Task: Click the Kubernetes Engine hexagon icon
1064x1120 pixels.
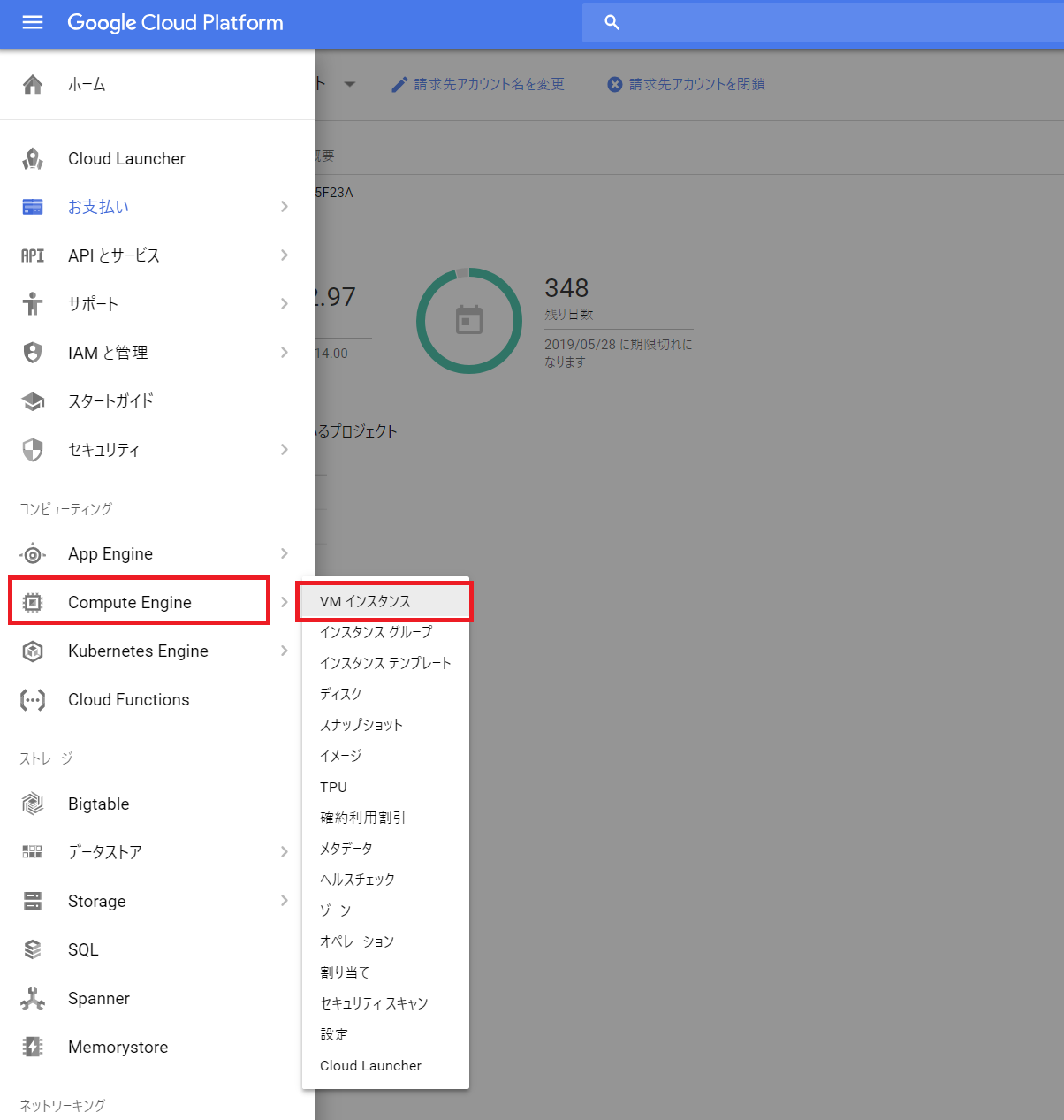Action: 33,651
